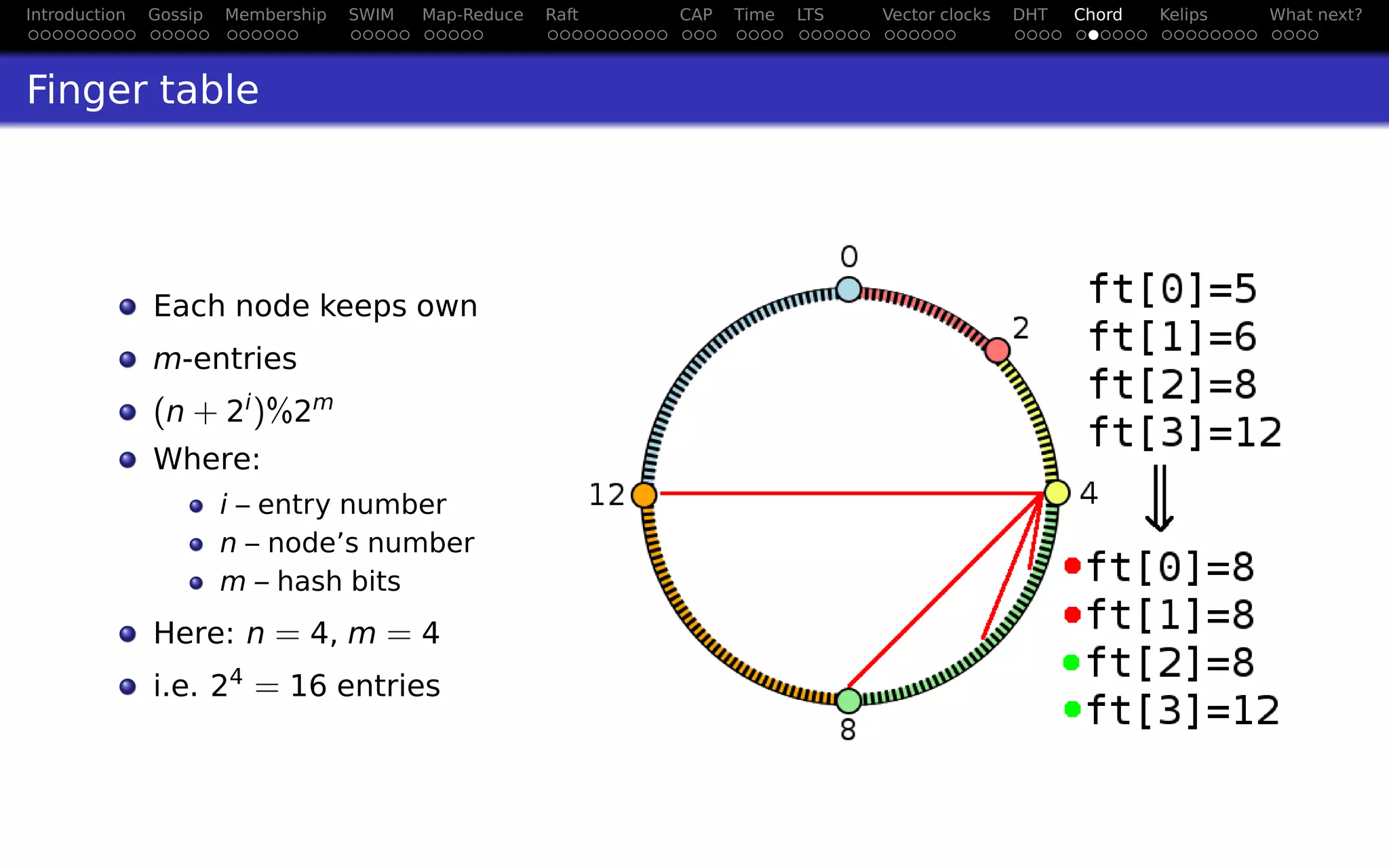Viewport: 1389px width, 868px height.
Task: Click the red bullet beside ft[0]=8
Action: pyautogui.click(x=1072, y=566)
